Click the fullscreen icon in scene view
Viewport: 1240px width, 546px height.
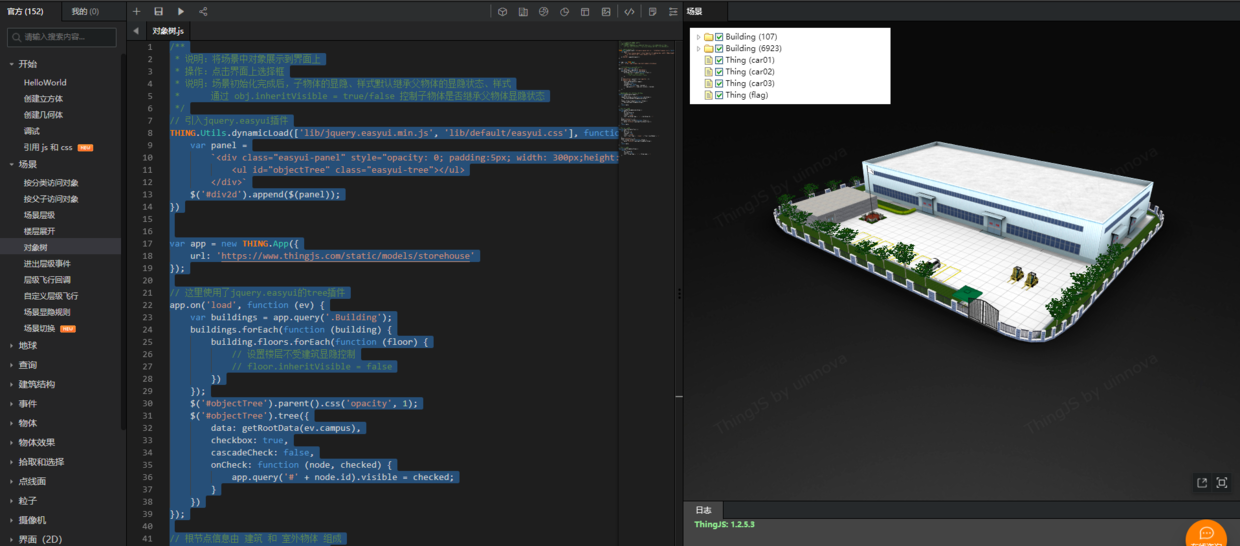(x=1222, y=482)
